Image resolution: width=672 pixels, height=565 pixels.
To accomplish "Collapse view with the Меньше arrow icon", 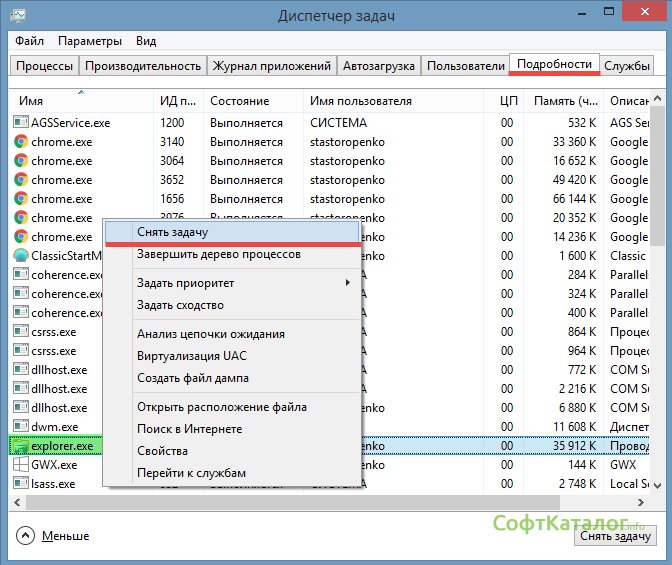I will 26,536.
